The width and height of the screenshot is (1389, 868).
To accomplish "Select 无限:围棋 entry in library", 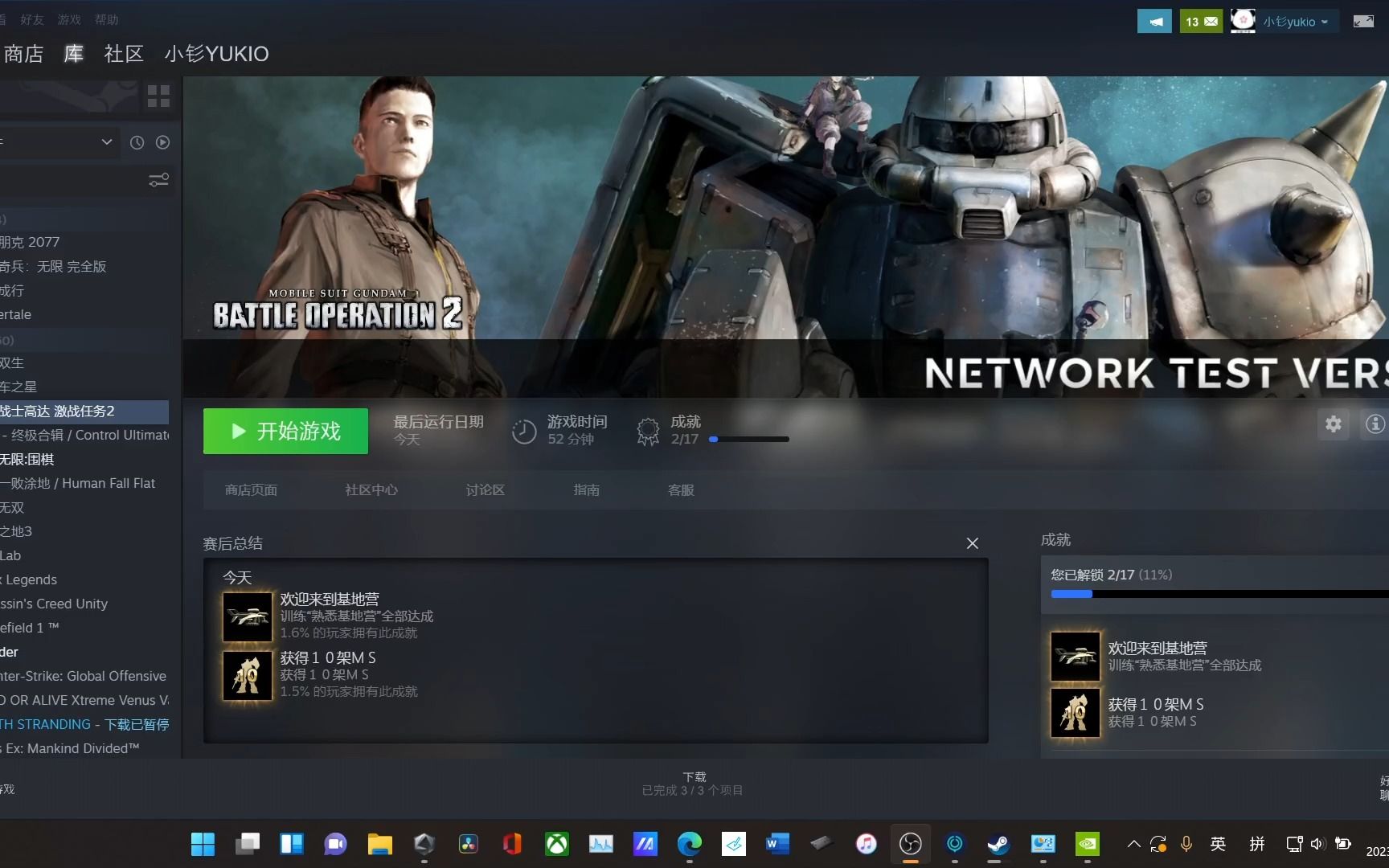I will pos(84,459).
